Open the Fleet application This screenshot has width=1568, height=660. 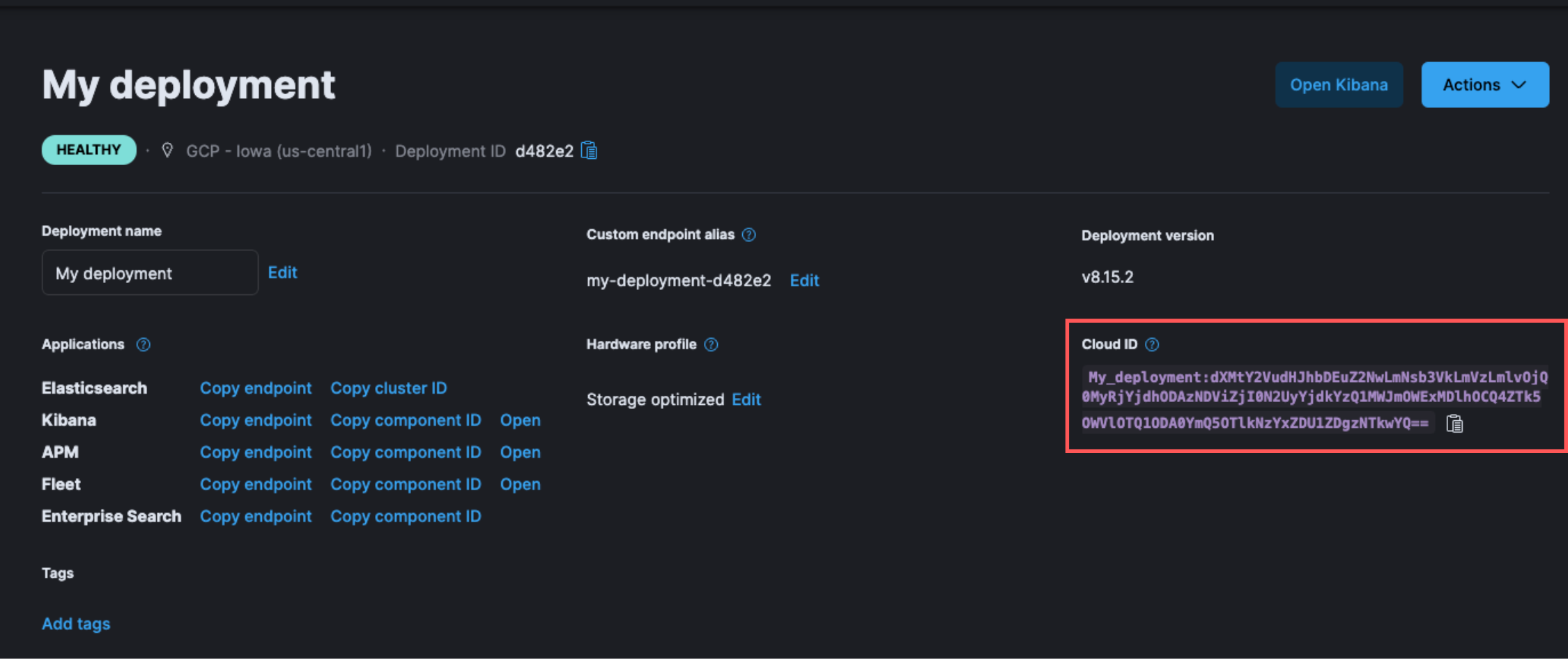(x=520, y=484)
